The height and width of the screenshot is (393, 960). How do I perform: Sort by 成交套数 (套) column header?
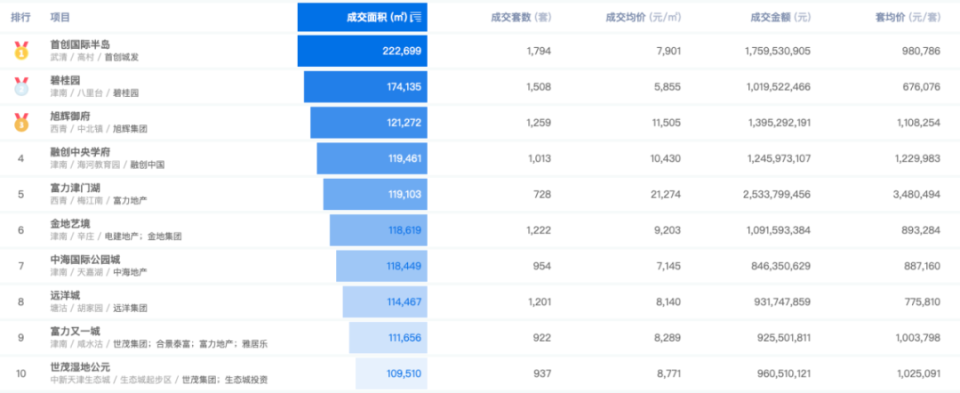click(x=521, y=17)
